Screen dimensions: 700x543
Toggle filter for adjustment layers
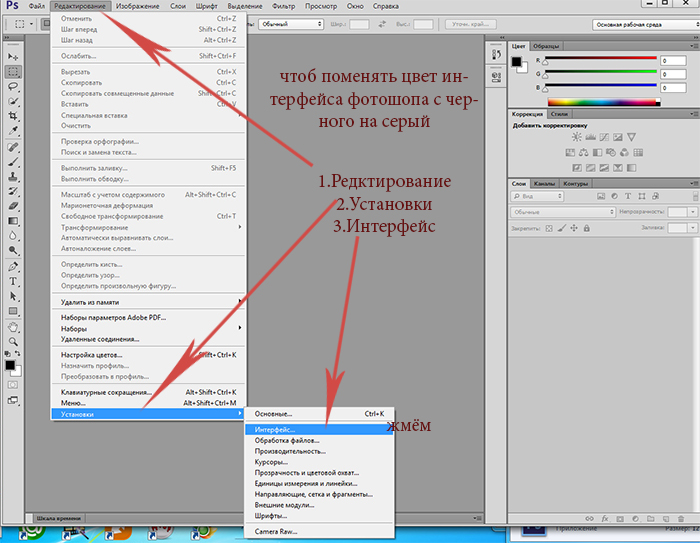tap(614, 196)
